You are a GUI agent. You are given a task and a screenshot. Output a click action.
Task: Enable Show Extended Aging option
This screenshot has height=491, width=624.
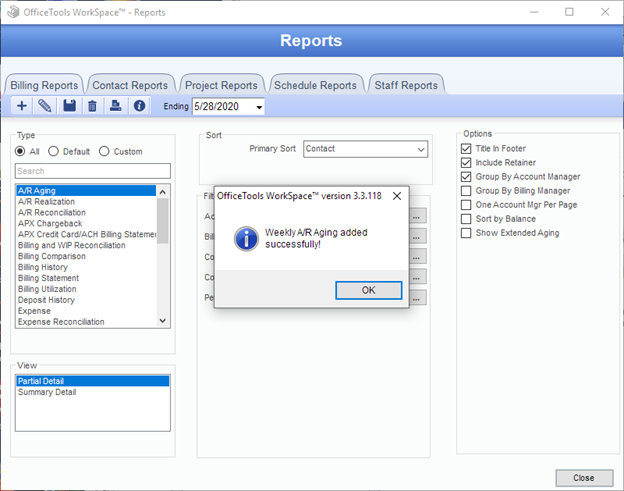pyautogui.click(x=466, y=233)
